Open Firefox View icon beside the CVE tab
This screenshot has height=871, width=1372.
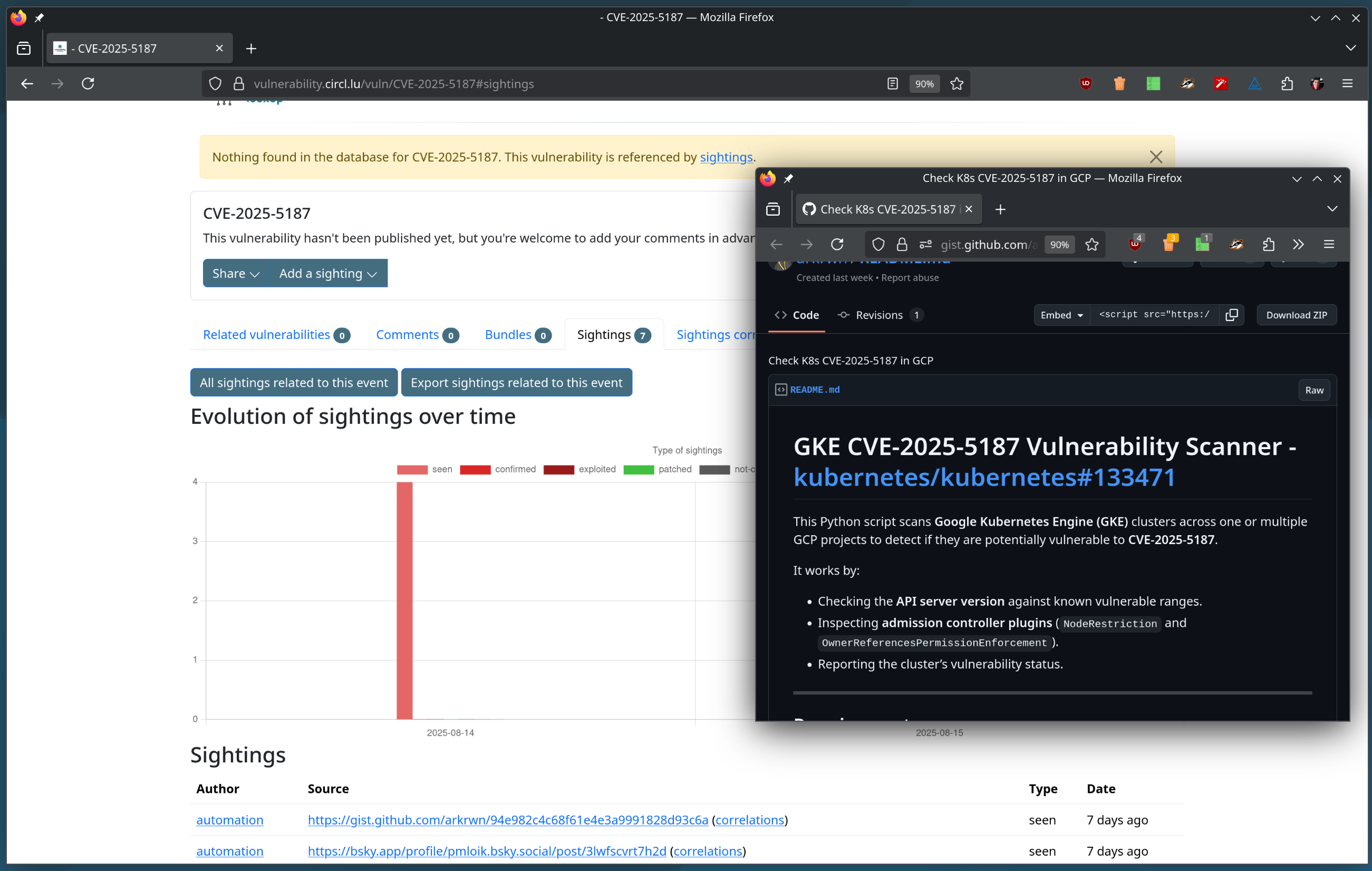[x=24, y=49]
